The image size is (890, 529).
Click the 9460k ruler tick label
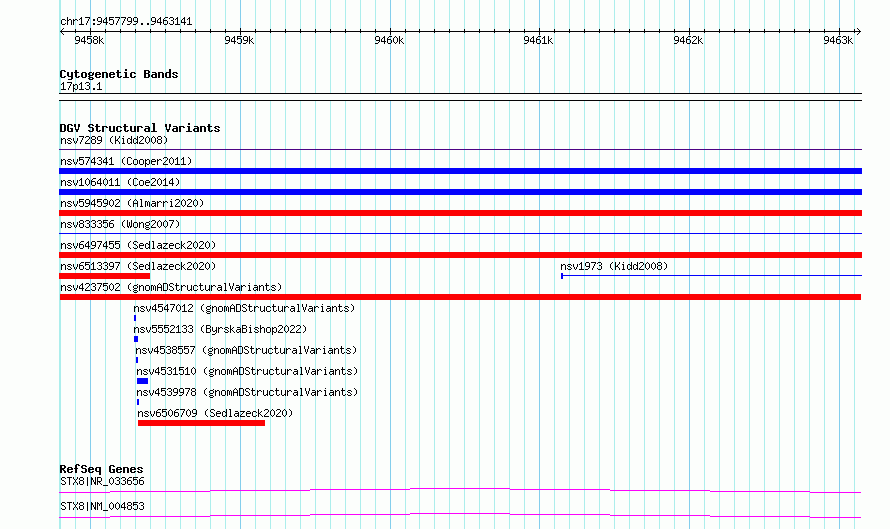pos(389,40)
